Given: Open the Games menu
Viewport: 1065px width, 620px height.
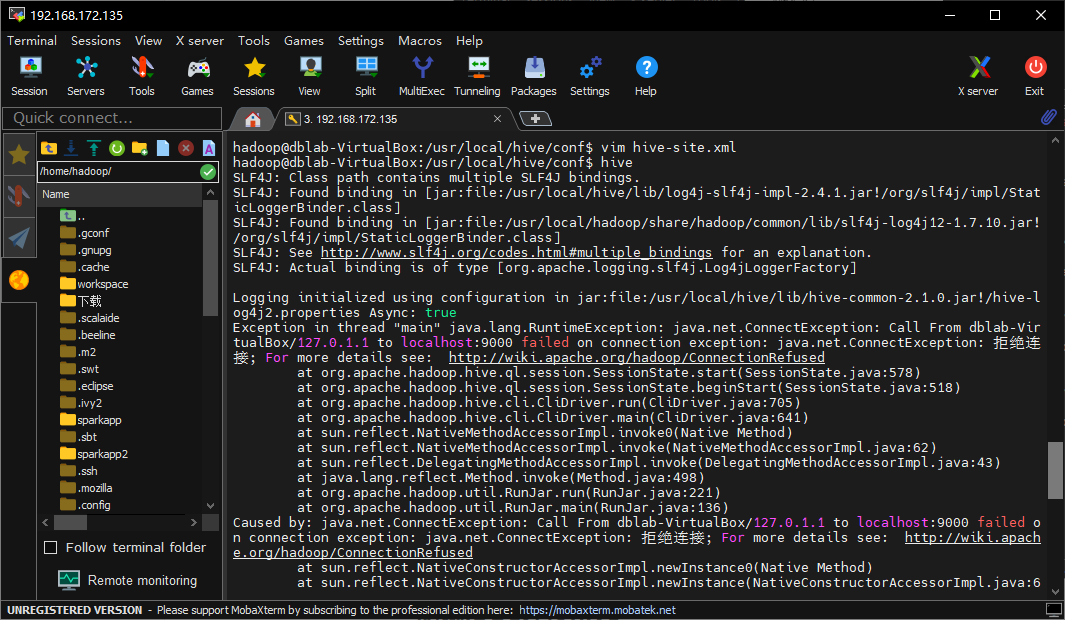Looking at the screenshot, I should click(304, 41).
